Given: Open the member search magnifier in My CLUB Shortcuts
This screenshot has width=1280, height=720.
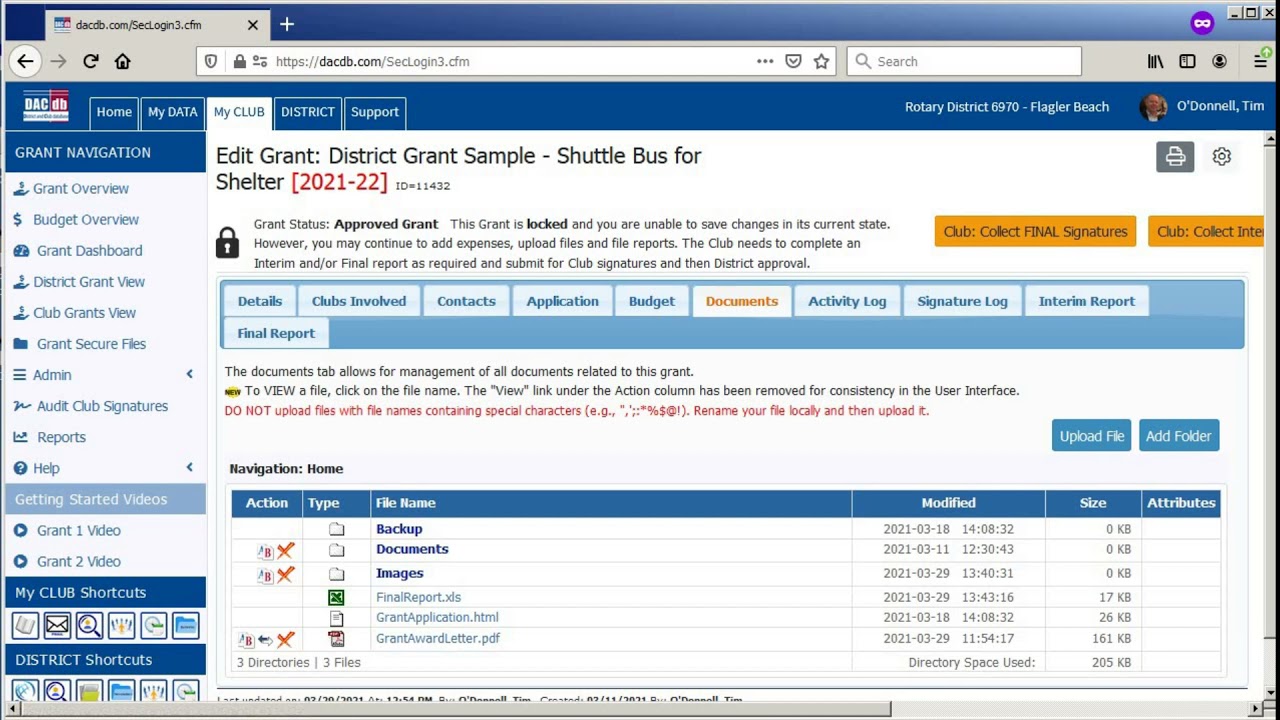Looking at the screenshot, I should click(89, 626).
